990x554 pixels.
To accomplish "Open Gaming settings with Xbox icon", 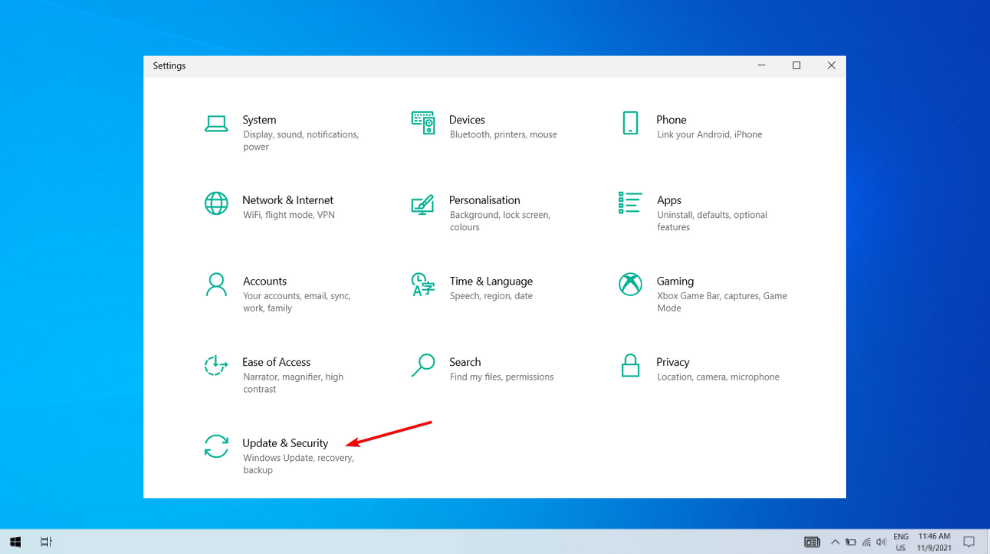I will point(703,294).
